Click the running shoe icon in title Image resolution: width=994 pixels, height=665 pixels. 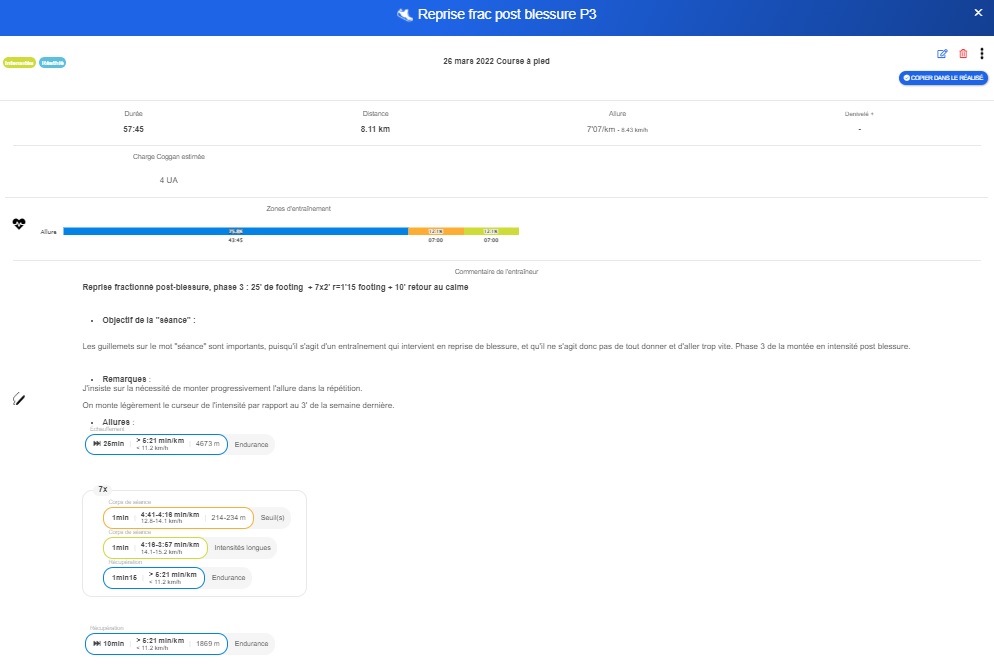point(404,15)
